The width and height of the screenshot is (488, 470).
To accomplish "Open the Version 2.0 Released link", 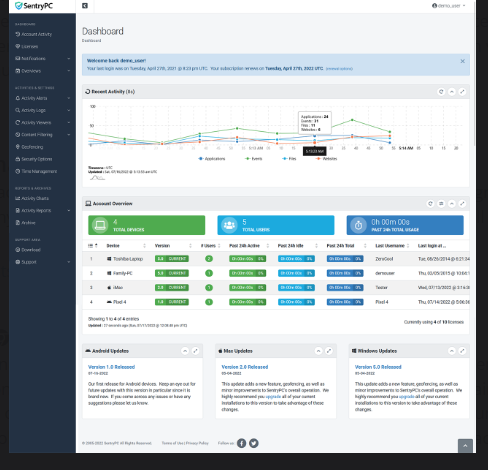I will [x=245, y=367].
